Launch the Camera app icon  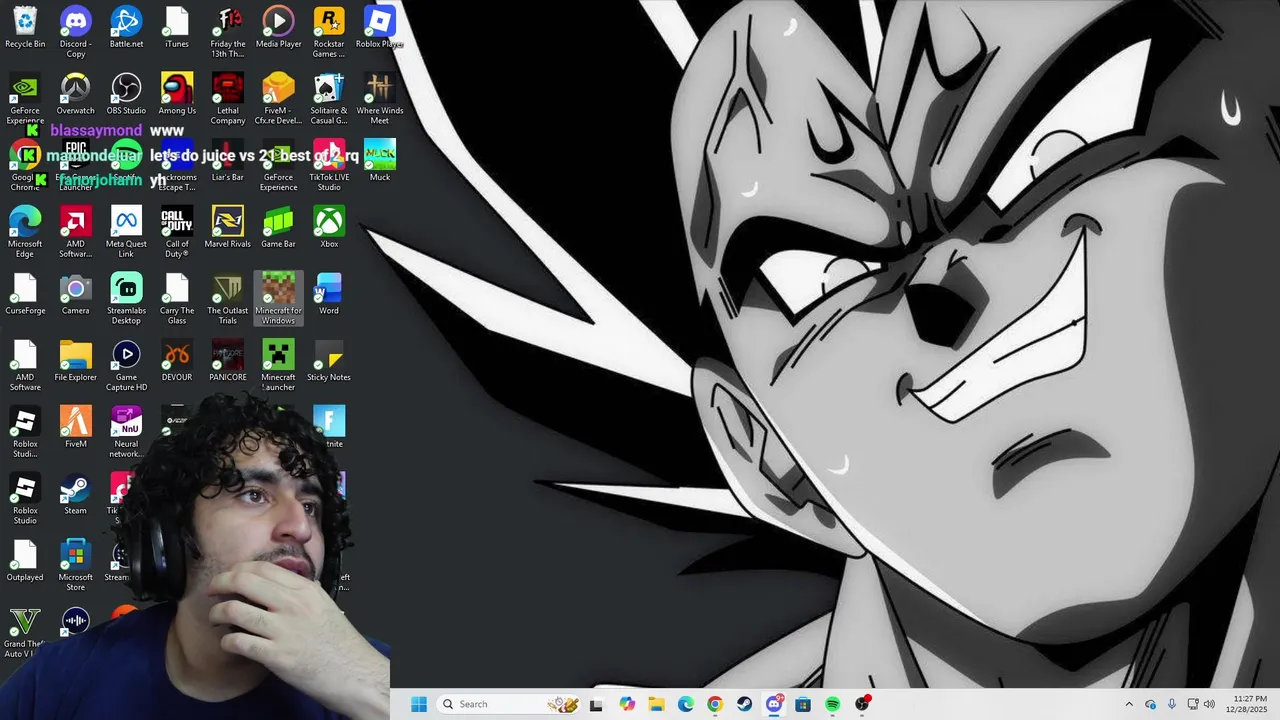75,295
